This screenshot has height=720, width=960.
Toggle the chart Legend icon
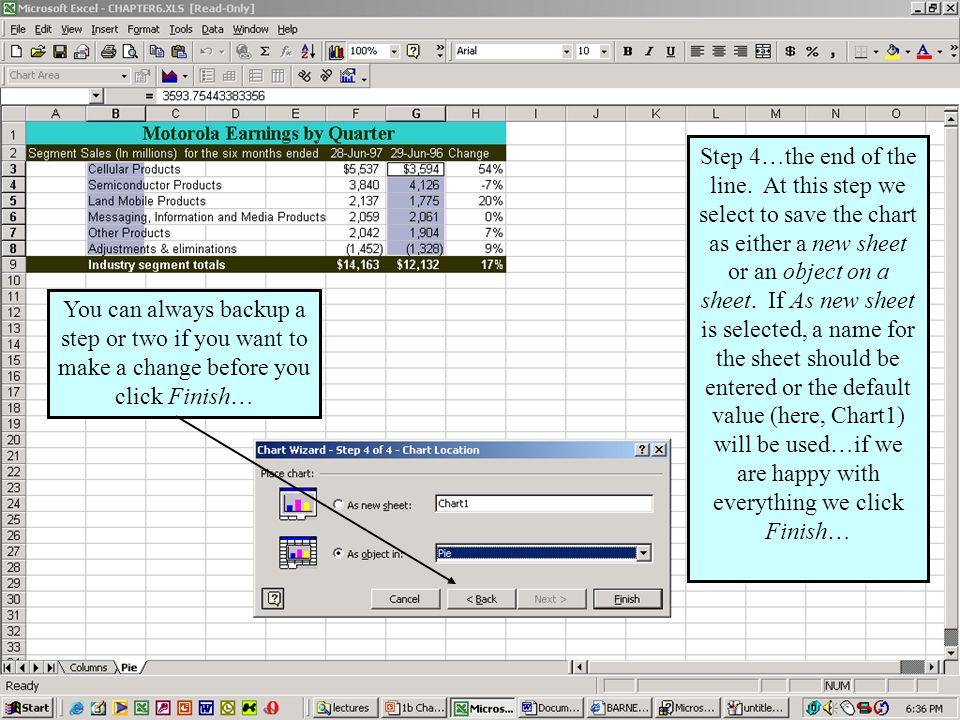tap(207, 76)
